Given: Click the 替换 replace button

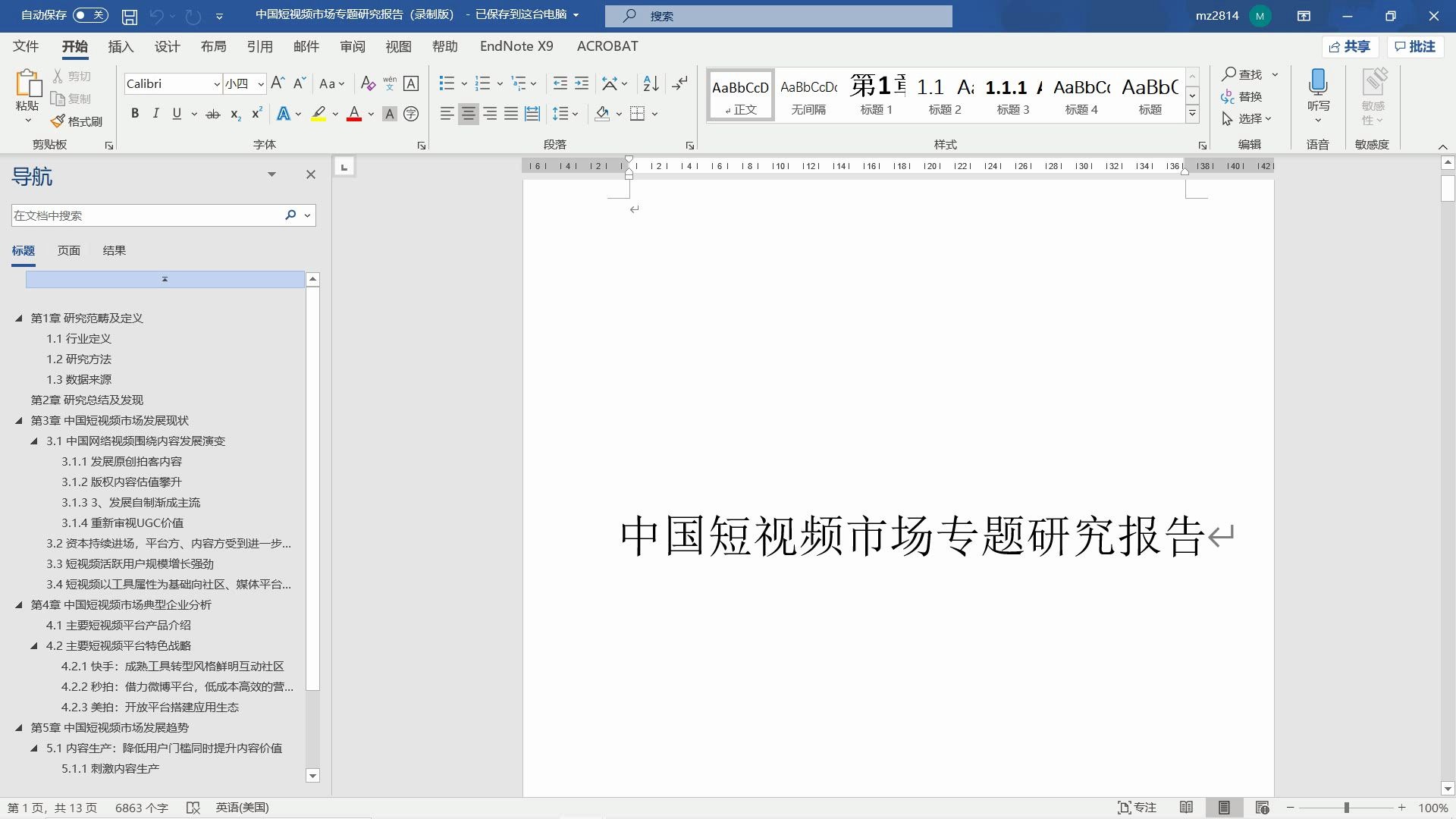Looking at the screenshot, I should tap(1241, 96).
